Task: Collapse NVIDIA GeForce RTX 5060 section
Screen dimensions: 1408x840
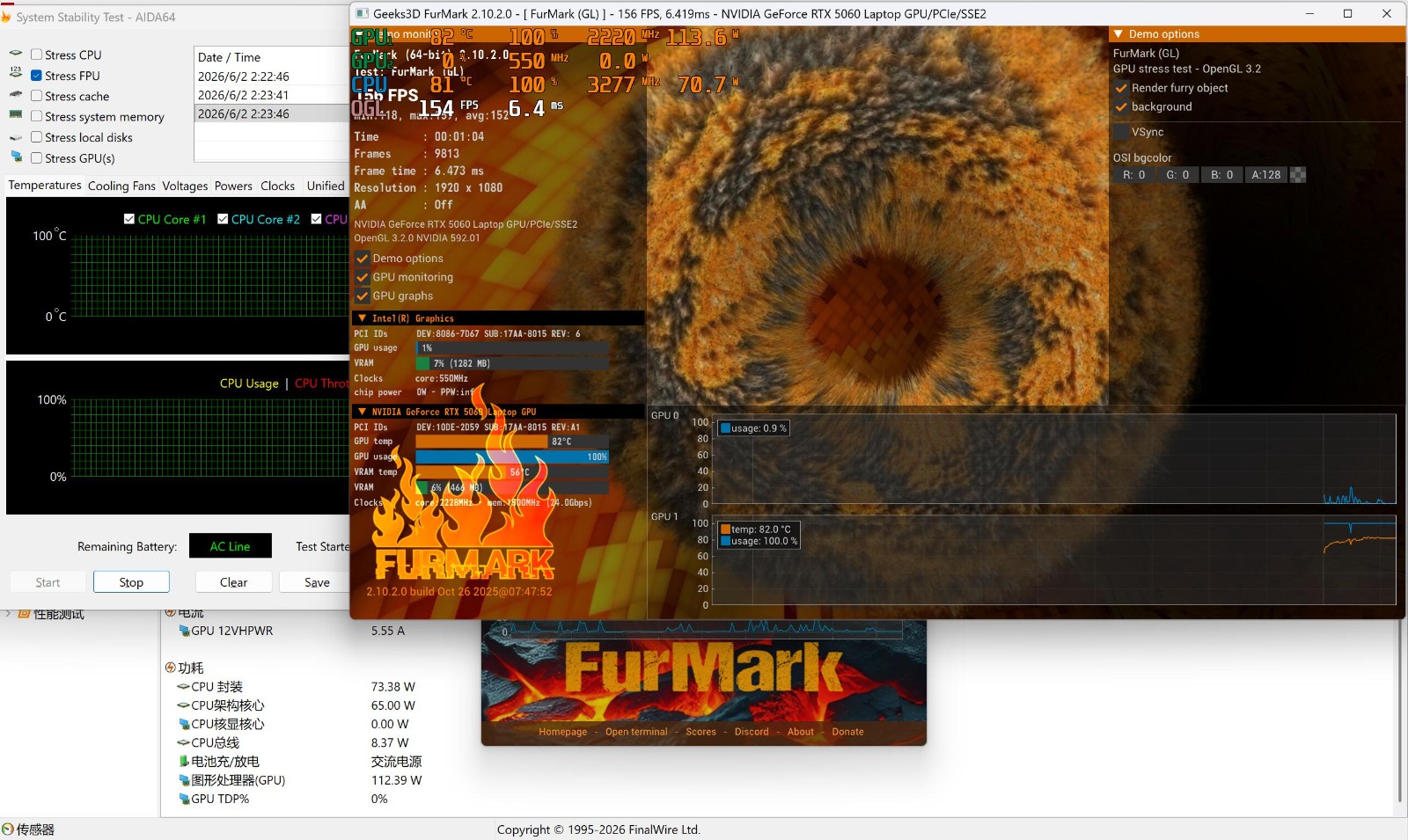Action: point(362,412)
